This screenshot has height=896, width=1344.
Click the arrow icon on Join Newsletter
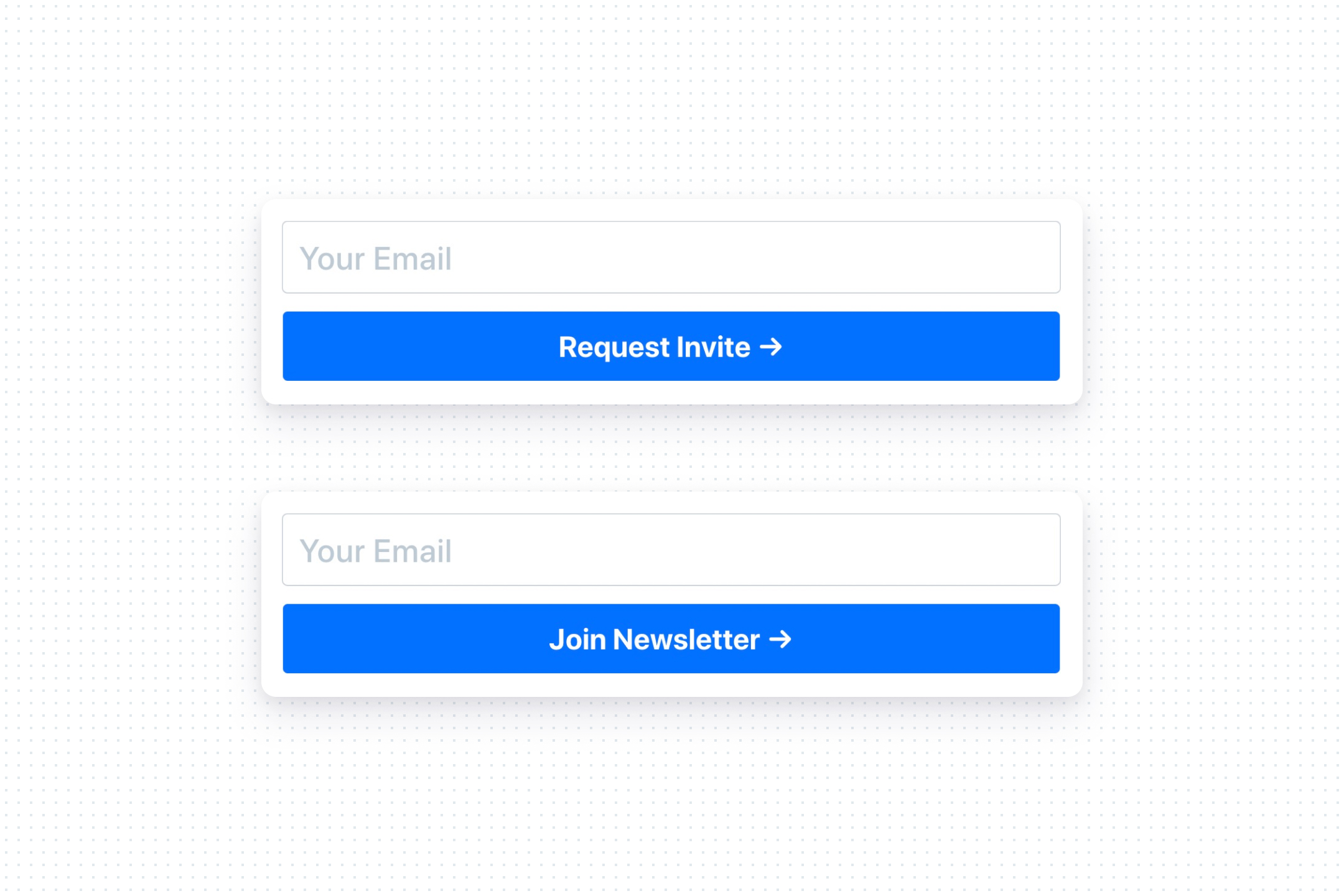pyautogui.click(x=780, y=639)
